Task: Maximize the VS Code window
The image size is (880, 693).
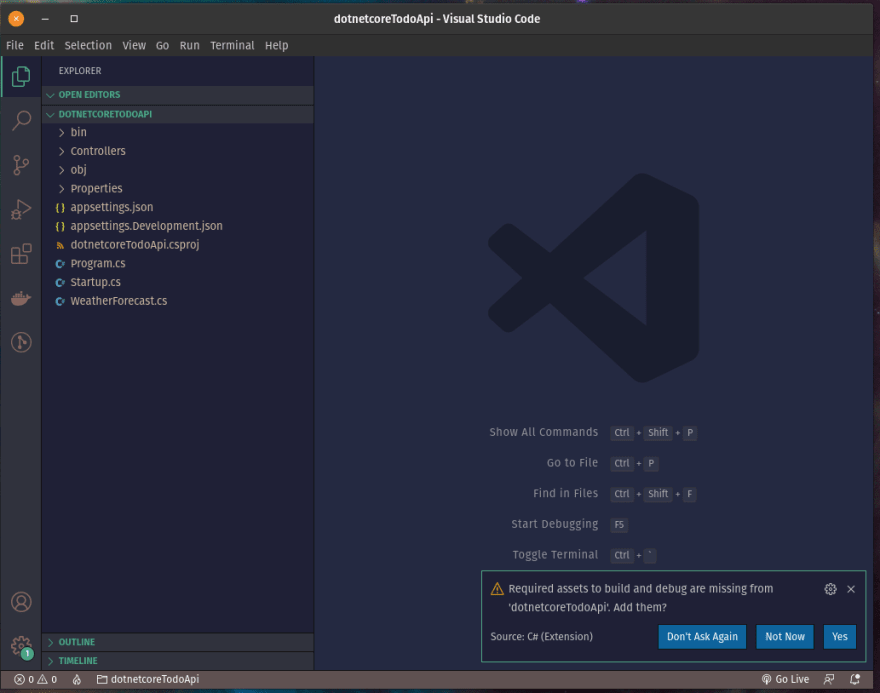Action: pyautogui.click(x=74, y=19)
